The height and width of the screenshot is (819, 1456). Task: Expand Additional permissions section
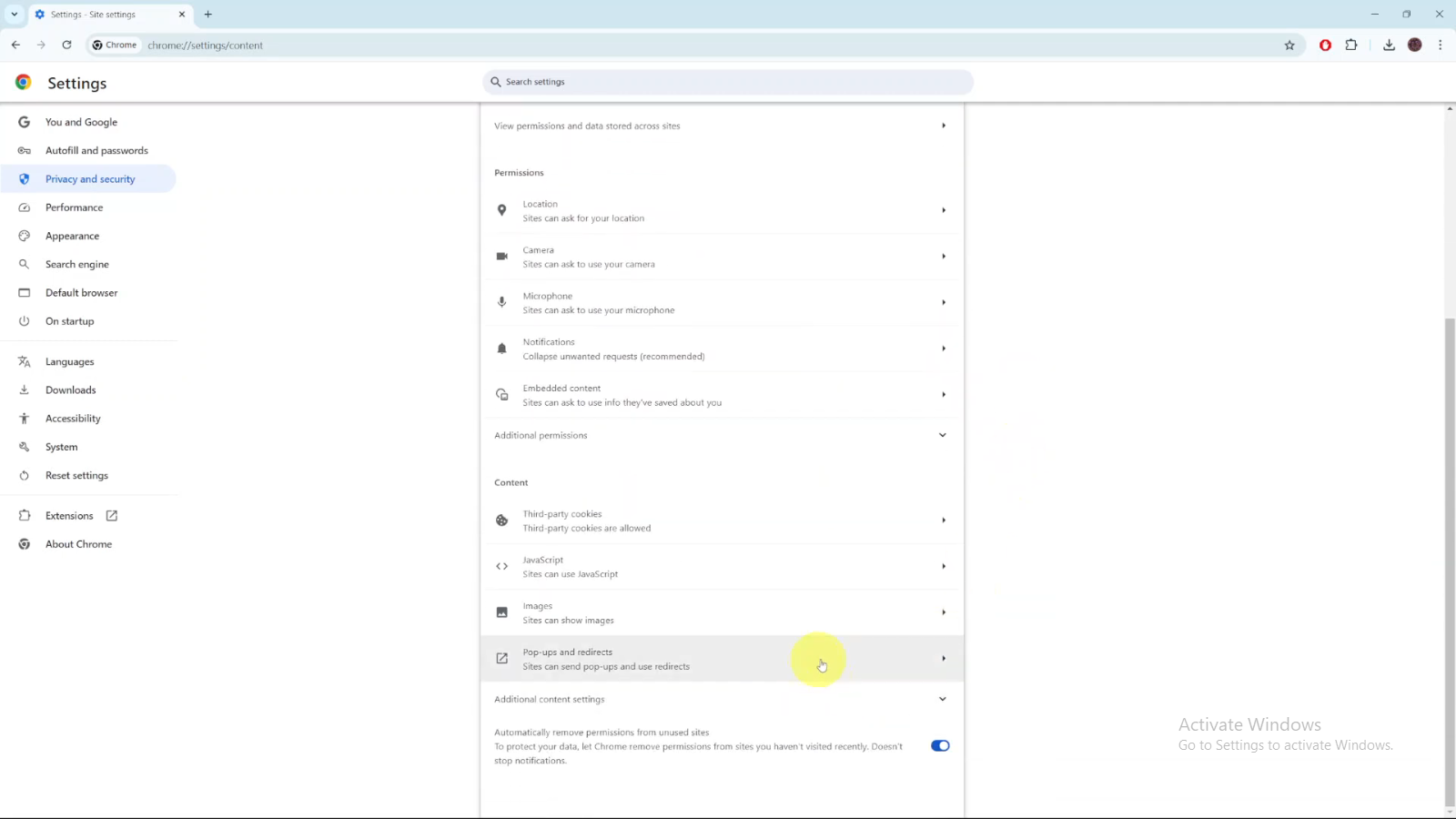point(722,435)
